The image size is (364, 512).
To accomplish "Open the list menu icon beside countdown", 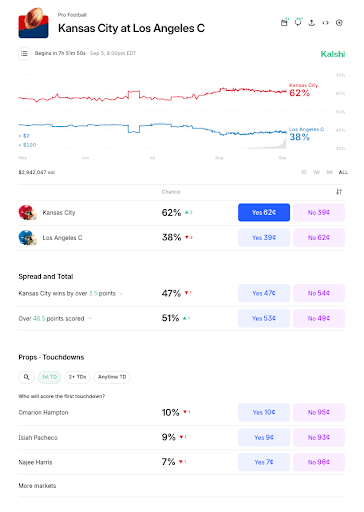I will (x=24, y=53).
